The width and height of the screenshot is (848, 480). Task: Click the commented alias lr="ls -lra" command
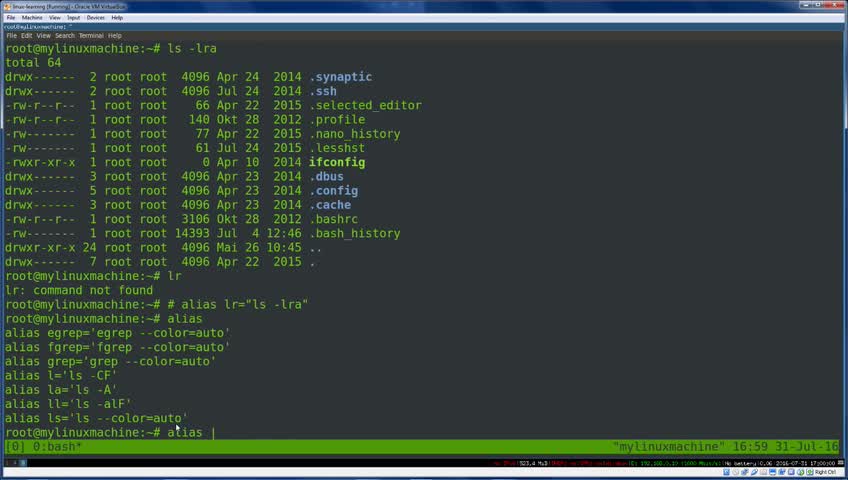237,304
